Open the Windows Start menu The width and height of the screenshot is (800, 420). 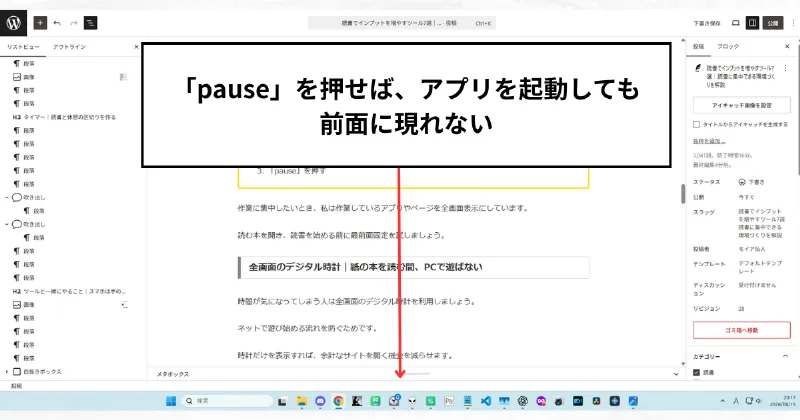pos(171,401)
